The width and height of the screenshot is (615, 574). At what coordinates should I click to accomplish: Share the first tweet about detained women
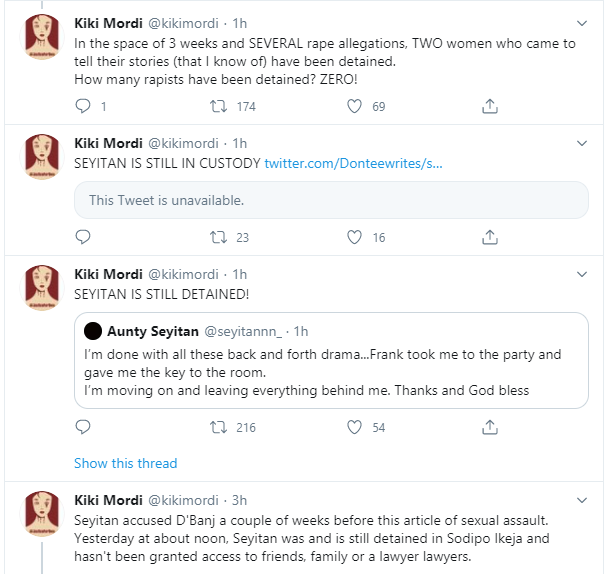pyautogui.click(x=490, y=106)
